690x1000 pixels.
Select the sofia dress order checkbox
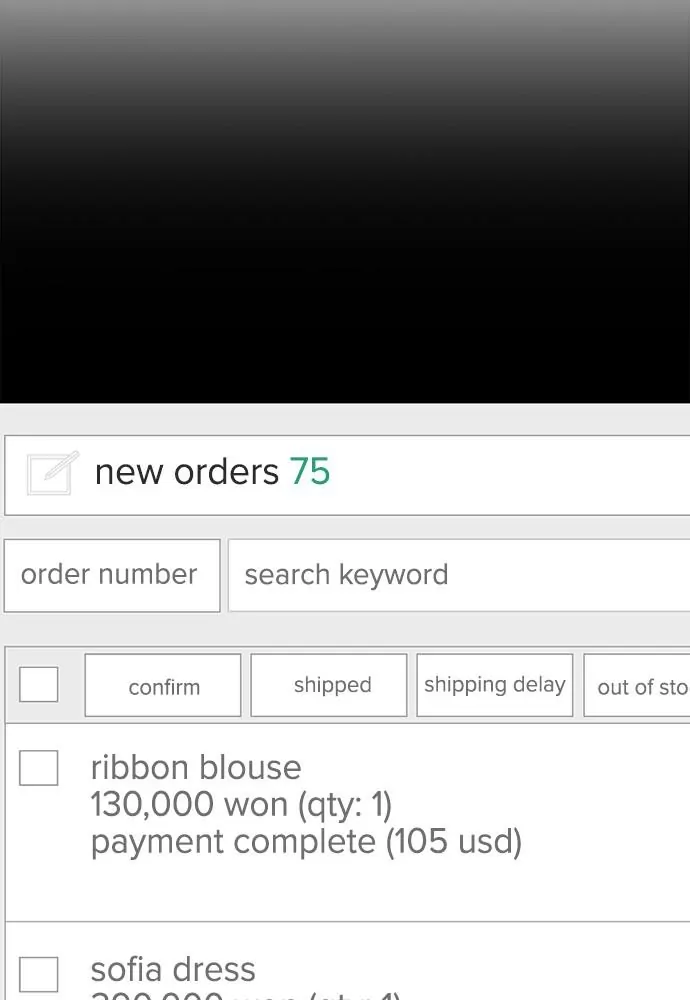point(39,974)
